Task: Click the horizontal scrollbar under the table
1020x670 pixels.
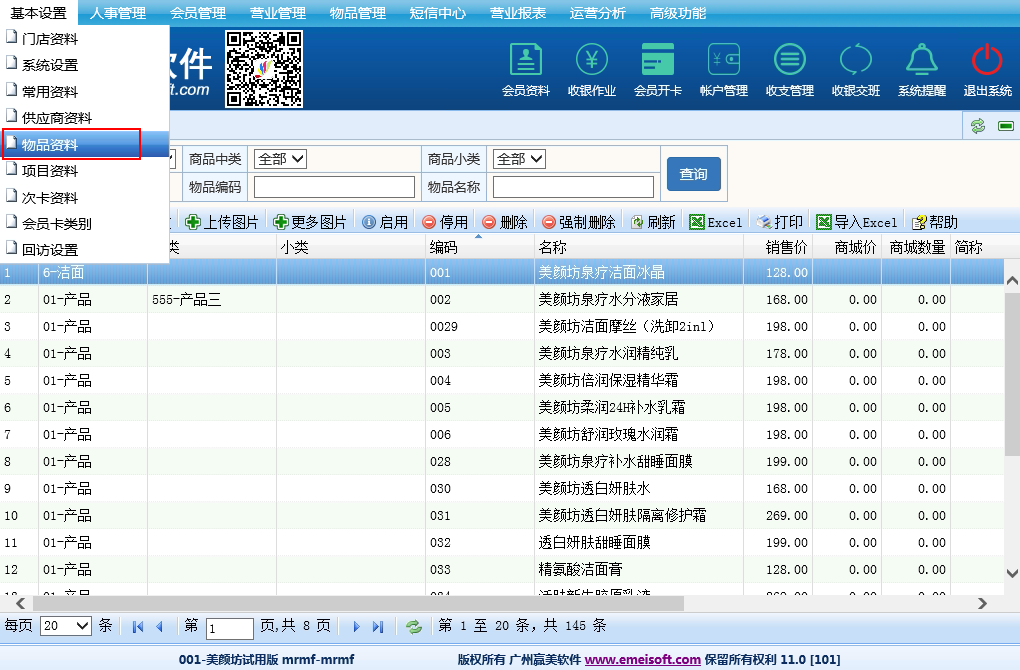Action: pyautogui.click(x=360, y=603)
